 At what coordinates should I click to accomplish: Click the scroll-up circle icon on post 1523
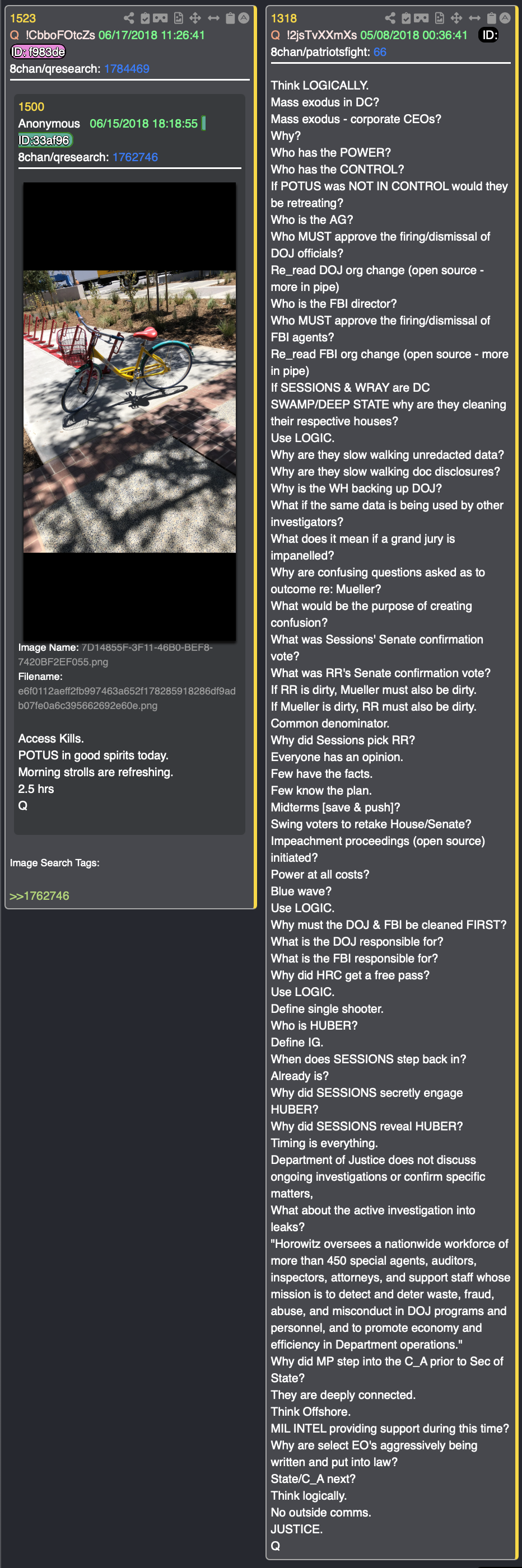click(x=244, y=18)
